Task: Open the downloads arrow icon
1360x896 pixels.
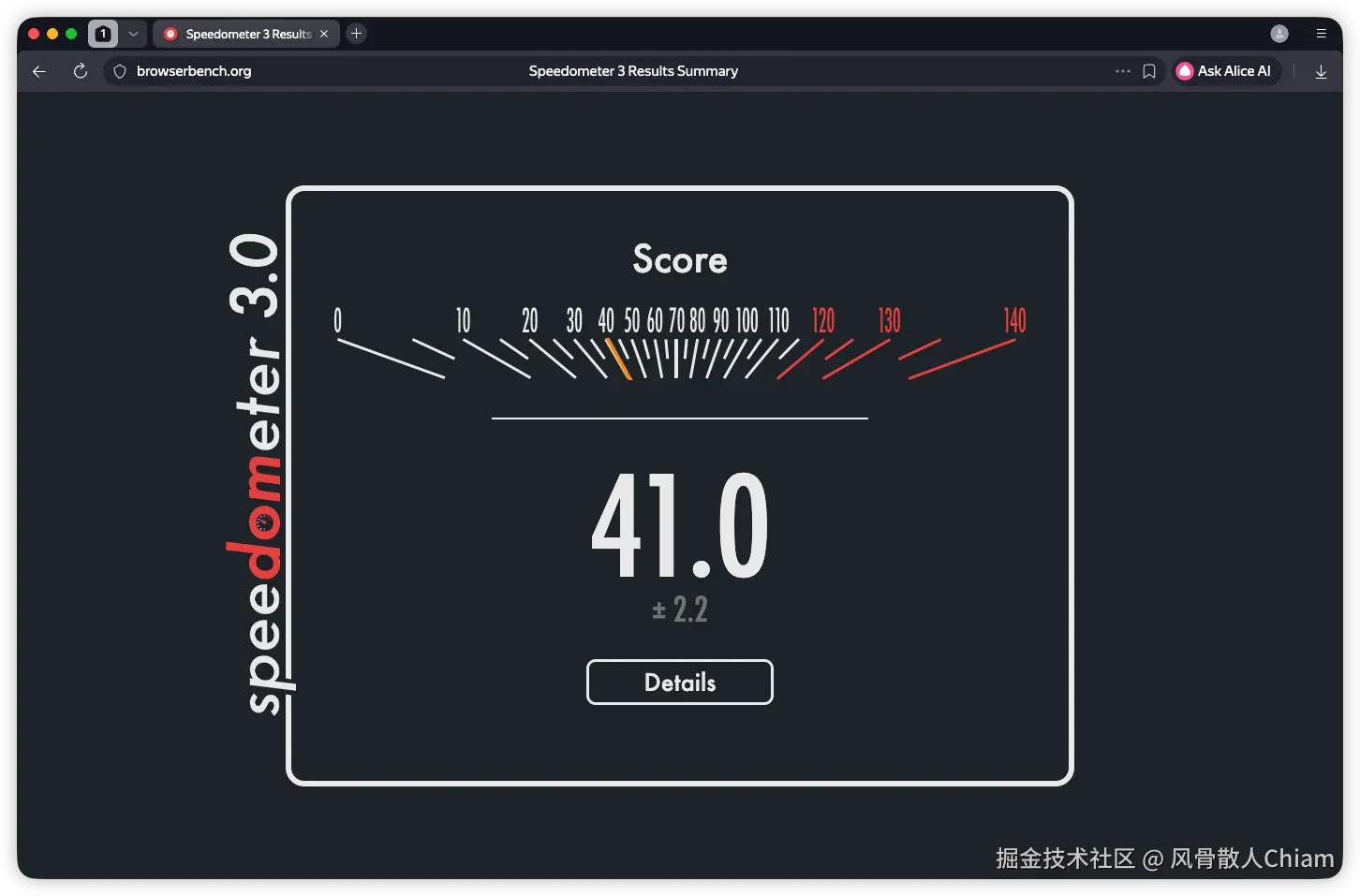Action: click(x=1321, y=71)
